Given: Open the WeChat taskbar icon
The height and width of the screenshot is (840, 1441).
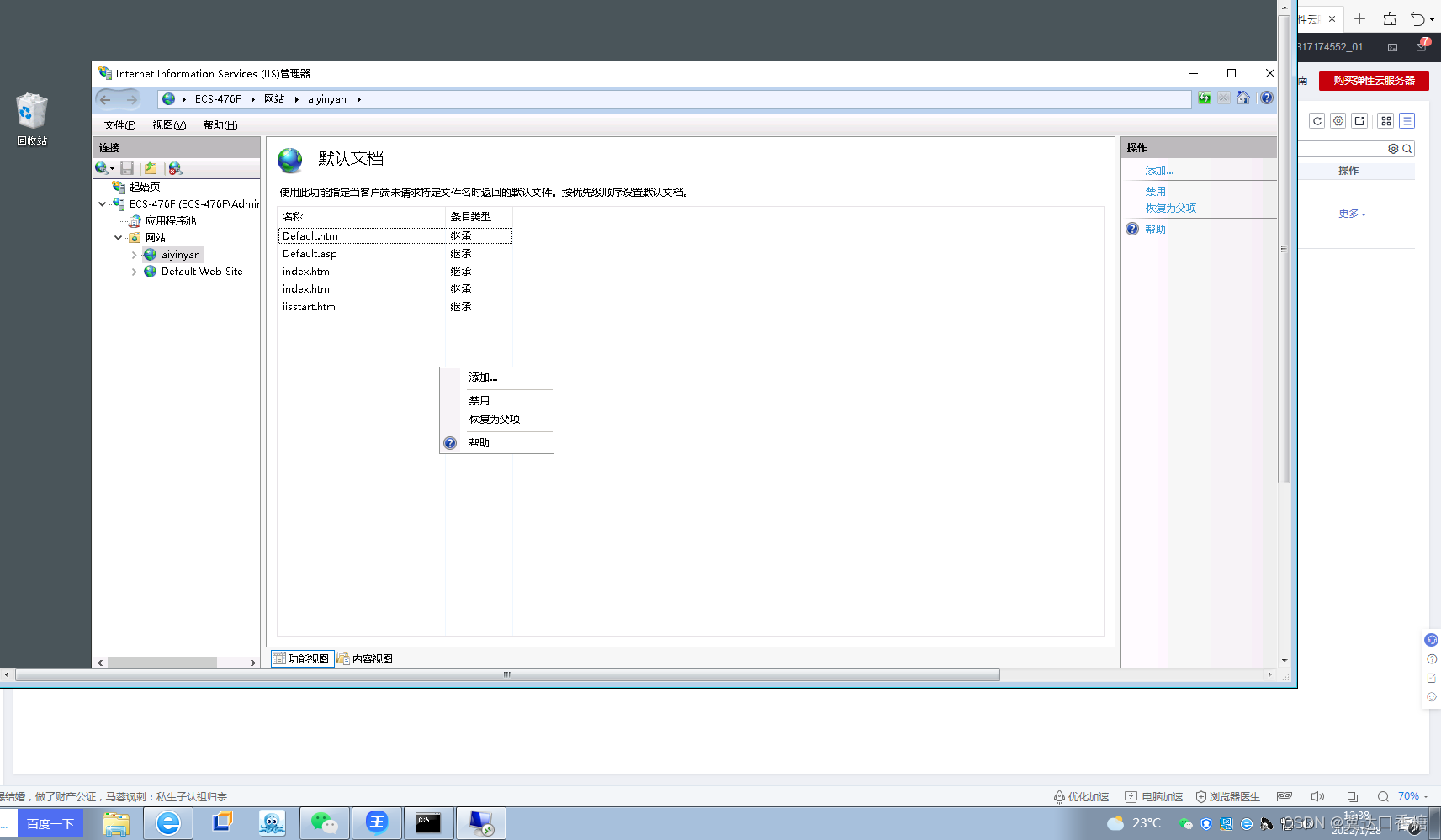Looking at the screenshot, I should click(324, 823).
